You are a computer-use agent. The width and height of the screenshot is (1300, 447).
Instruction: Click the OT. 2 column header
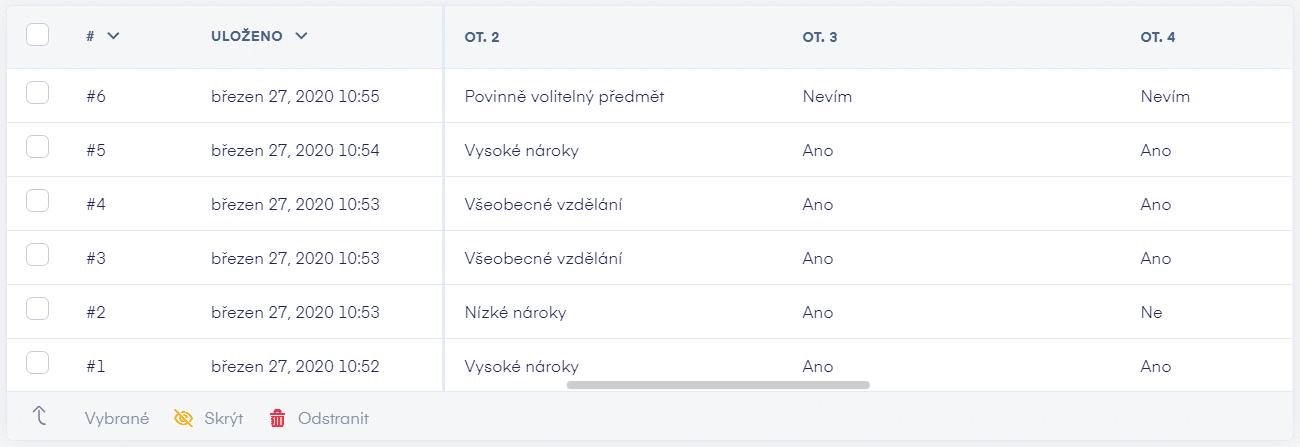tap(482, 37)
